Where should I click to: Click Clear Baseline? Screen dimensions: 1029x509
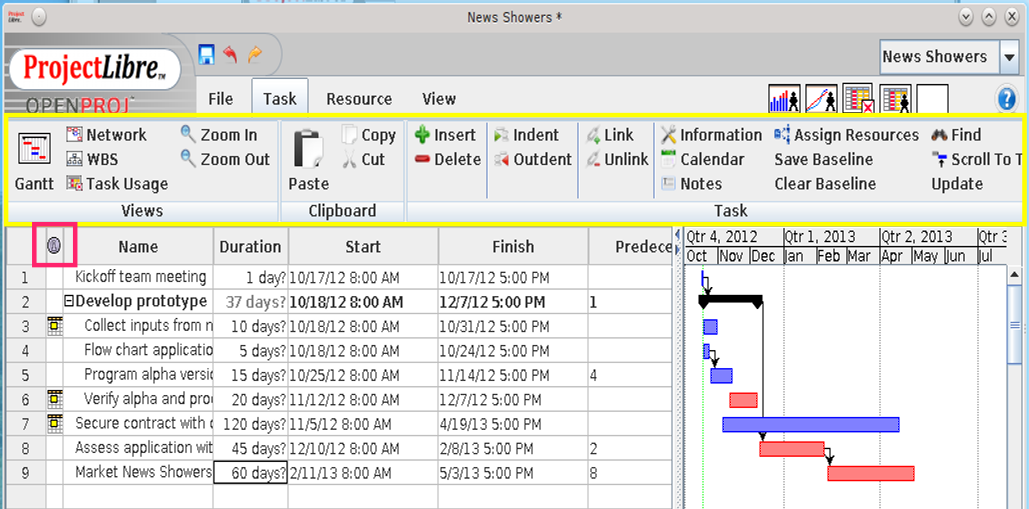[x=825, y=184]
